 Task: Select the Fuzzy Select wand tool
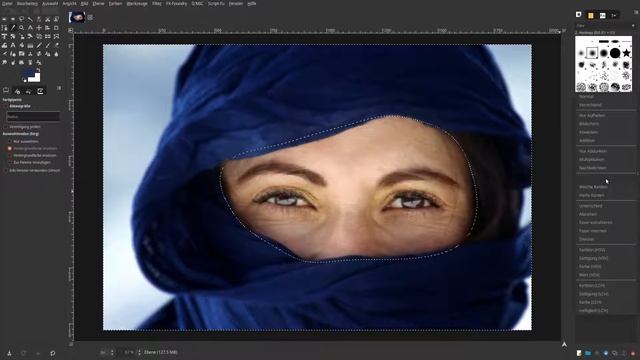coord(30,19)
